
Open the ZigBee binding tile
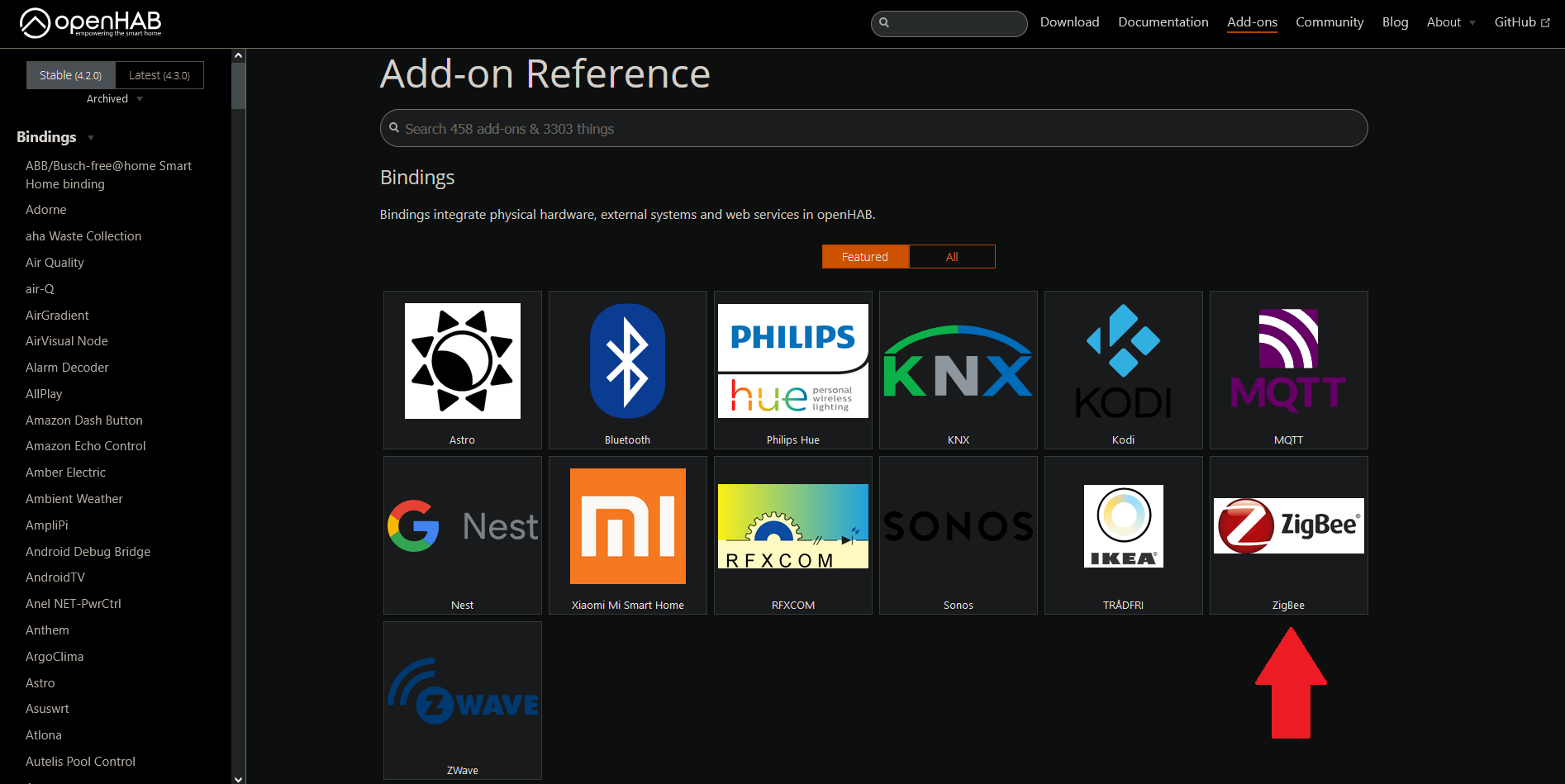coord(1287,535)
